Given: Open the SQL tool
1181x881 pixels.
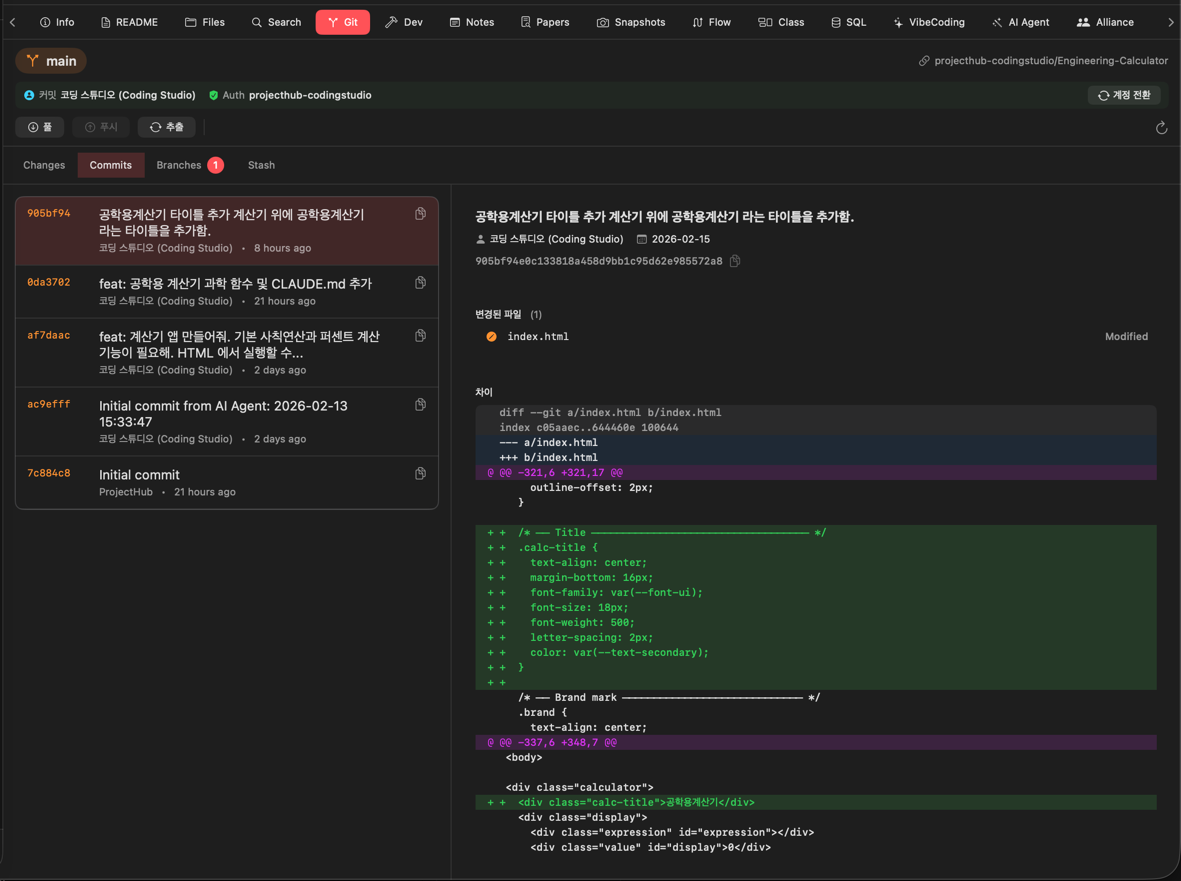Looking at the screenshot, I should point(847,21).
